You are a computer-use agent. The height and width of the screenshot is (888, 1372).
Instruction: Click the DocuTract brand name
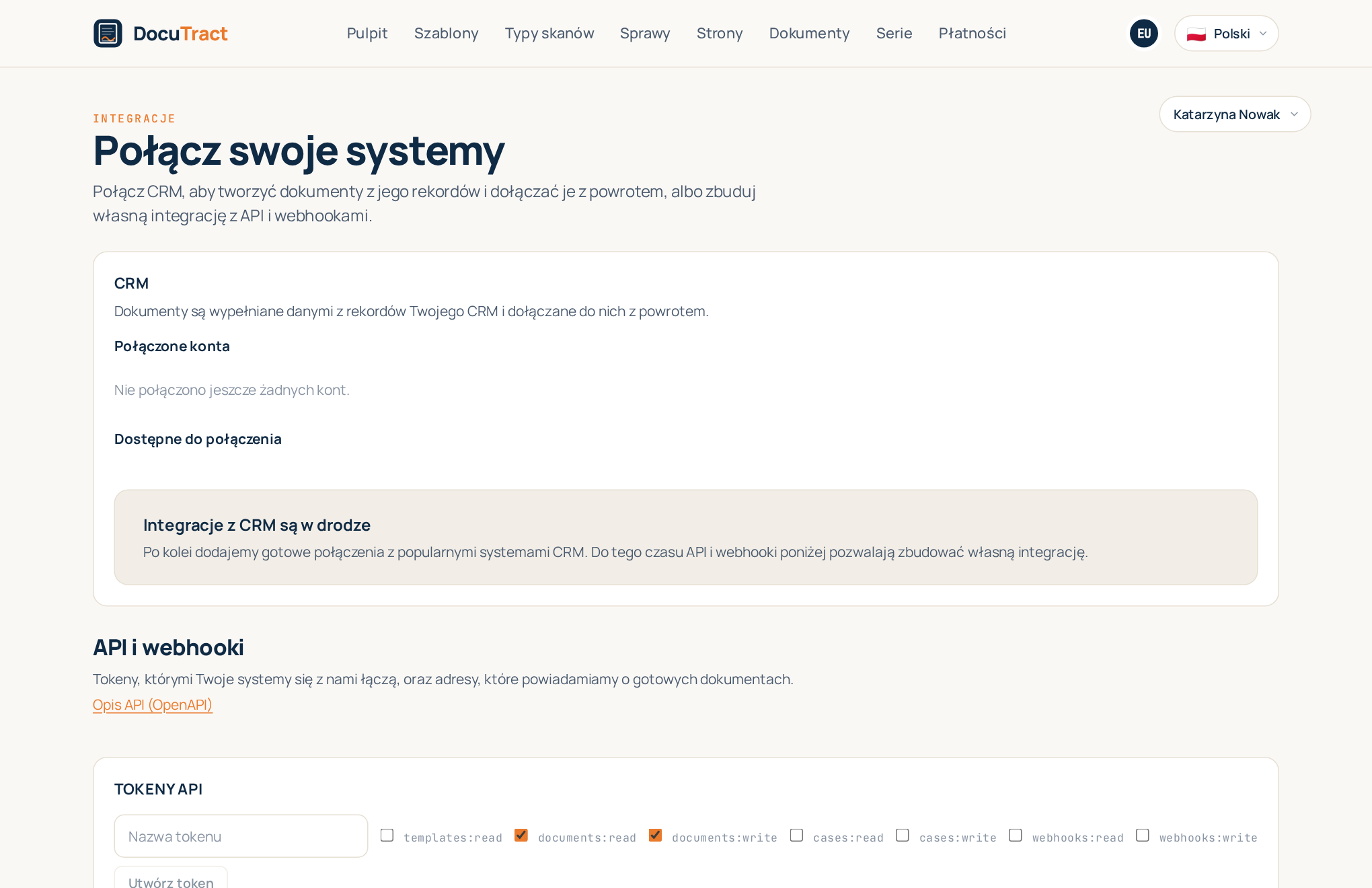tap(180, 34)
